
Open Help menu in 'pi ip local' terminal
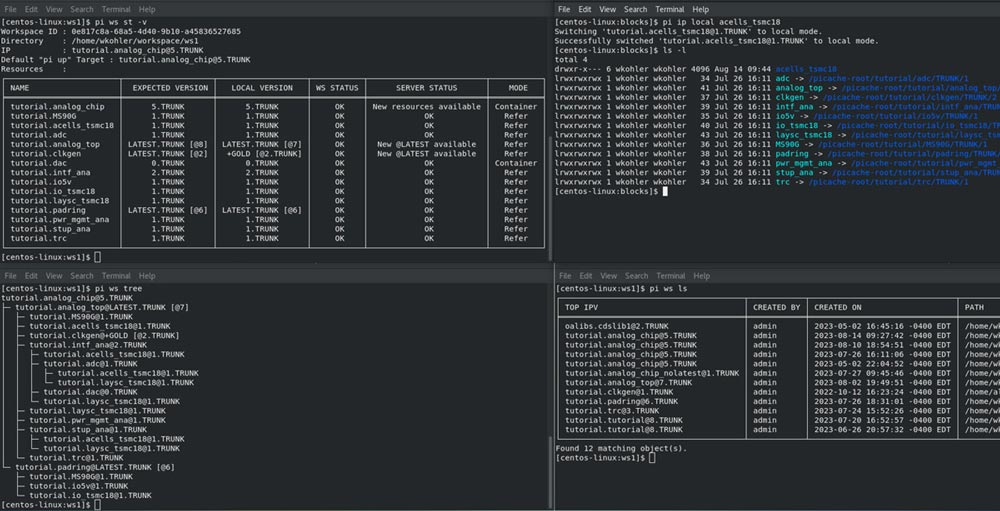point(701,10)
